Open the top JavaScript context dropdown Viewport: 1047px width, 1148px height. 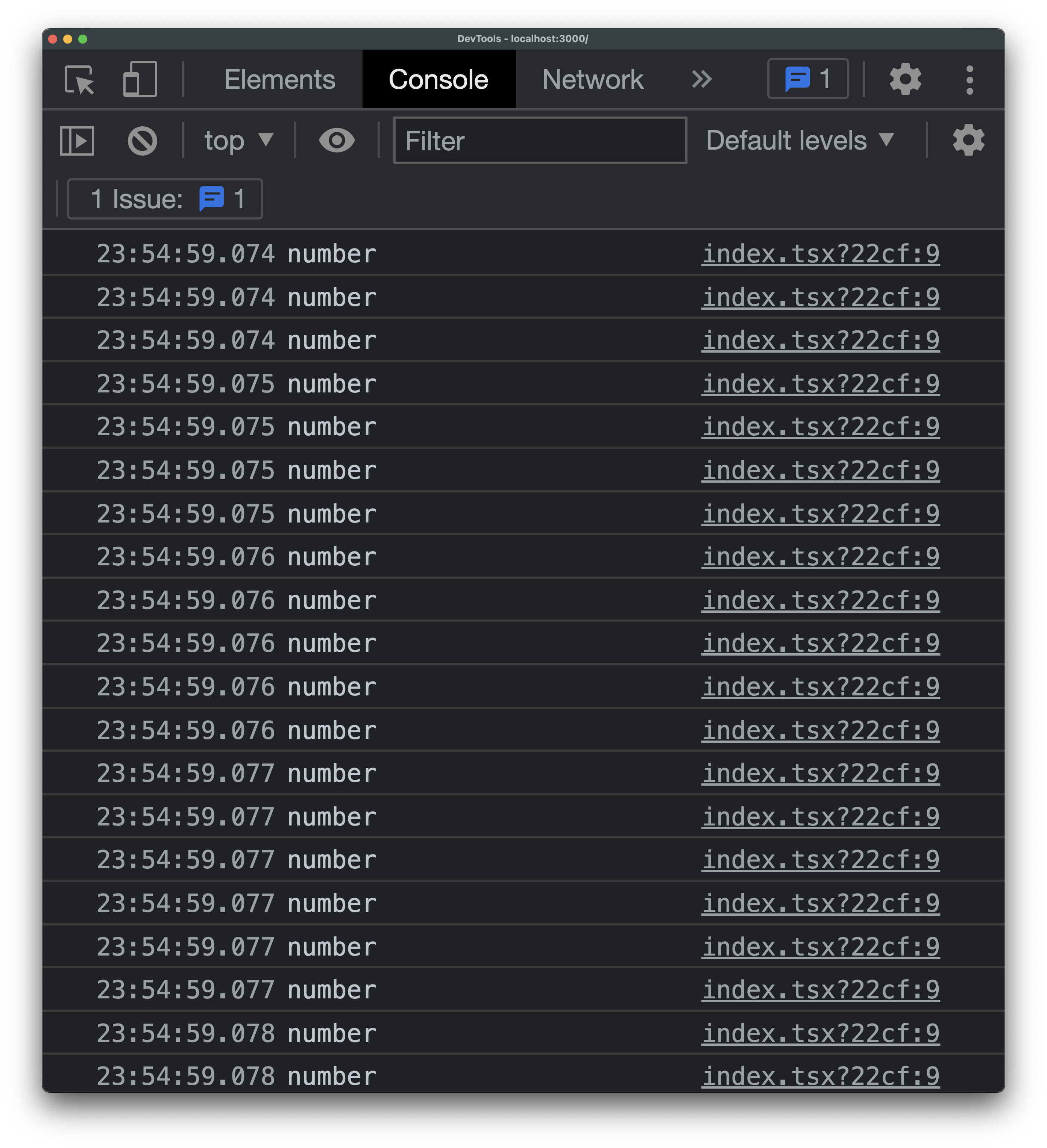point(239,141)
